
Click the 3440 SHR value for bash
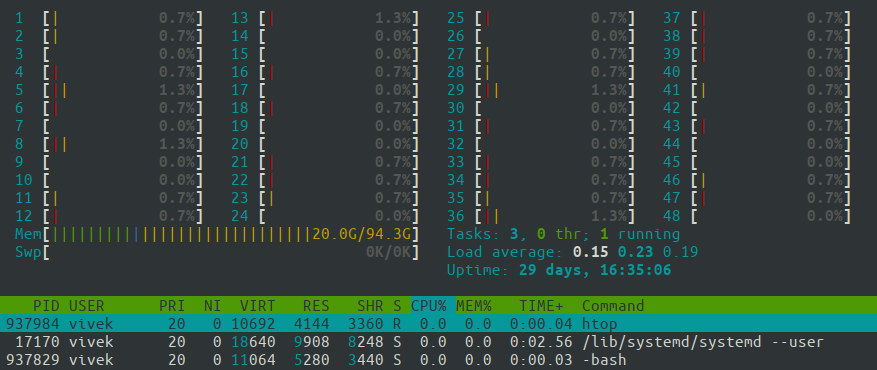[366, 359]
